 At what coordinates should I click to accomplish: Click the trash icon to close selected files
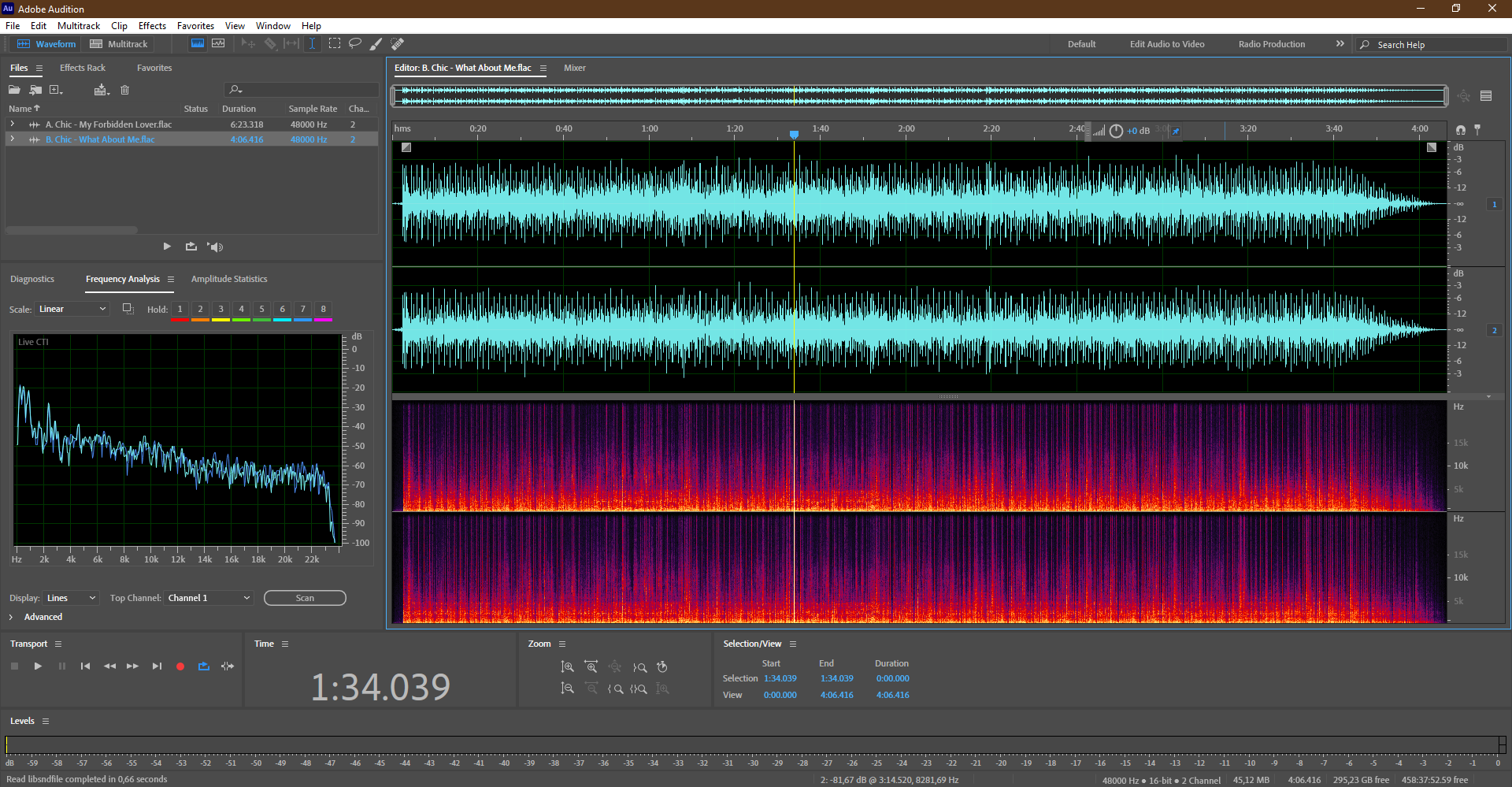124,90
